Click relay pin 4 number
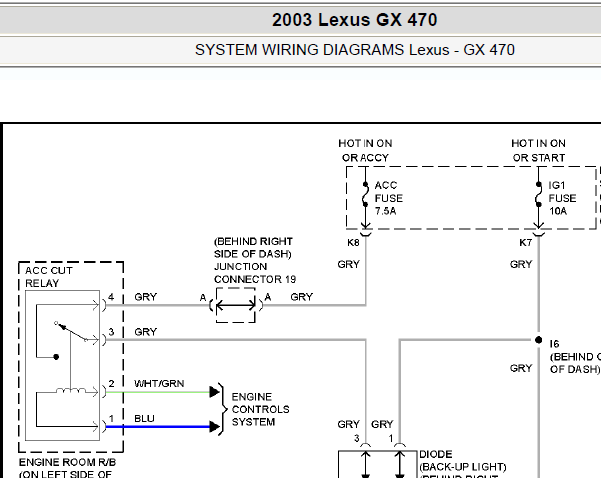The width and height of the screenshot is (601, 478). point(111,297)
